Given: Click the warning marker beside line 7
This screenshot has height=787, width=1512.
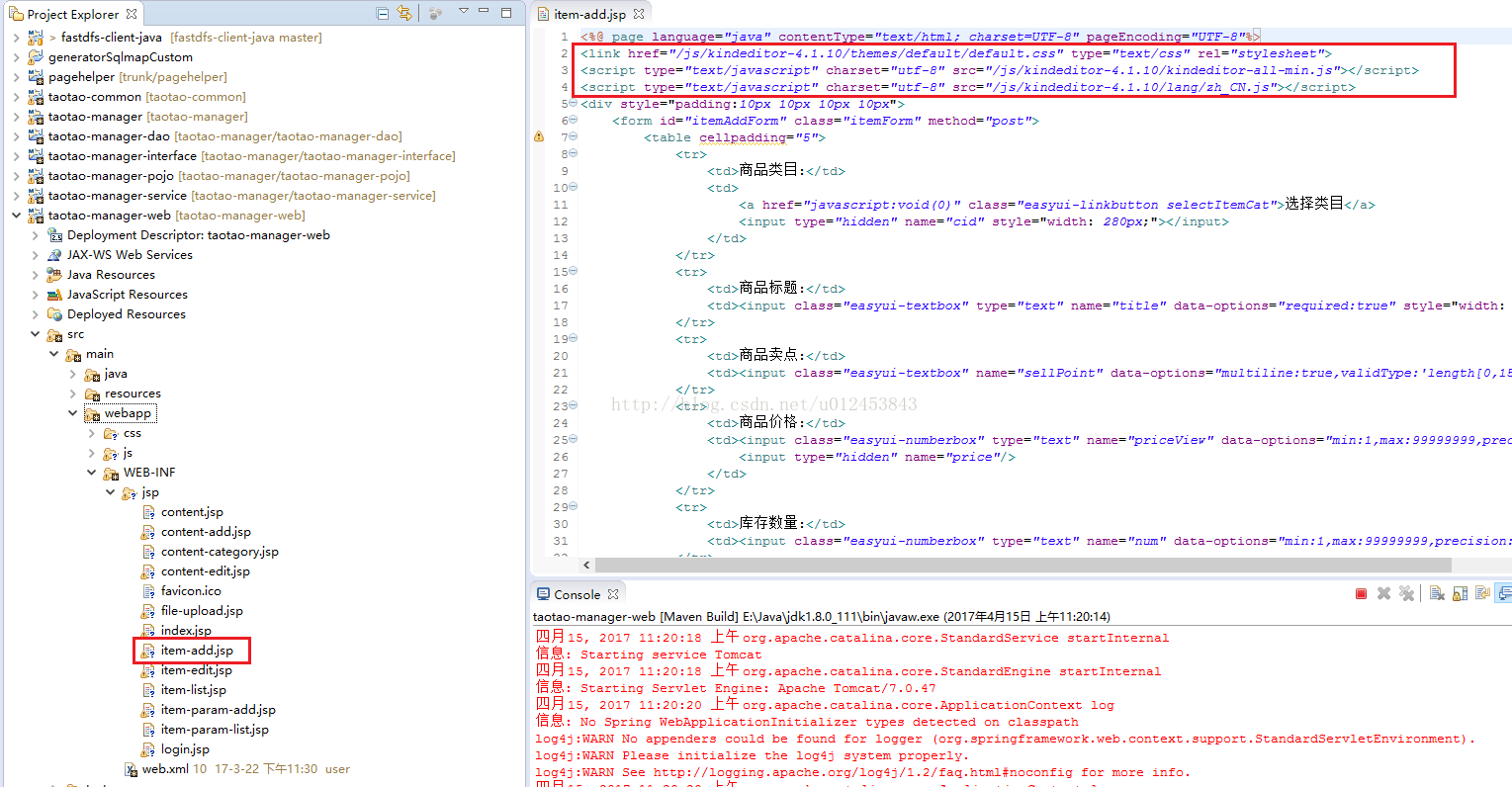Looking at the screenshot, I should (539, 137).
